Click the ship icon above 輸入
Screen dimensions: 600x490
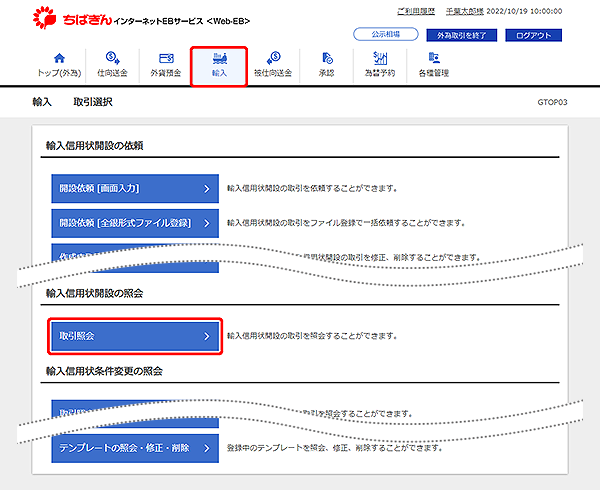coord(220,58)
